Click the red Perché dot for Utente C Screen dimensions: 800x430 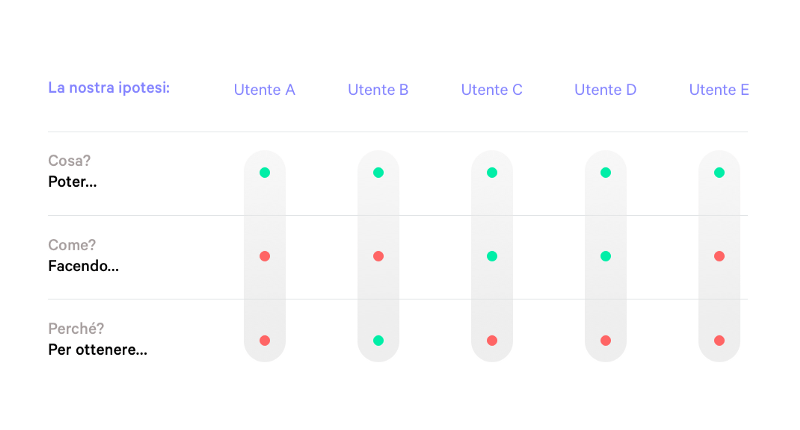[x=492, y=341]
